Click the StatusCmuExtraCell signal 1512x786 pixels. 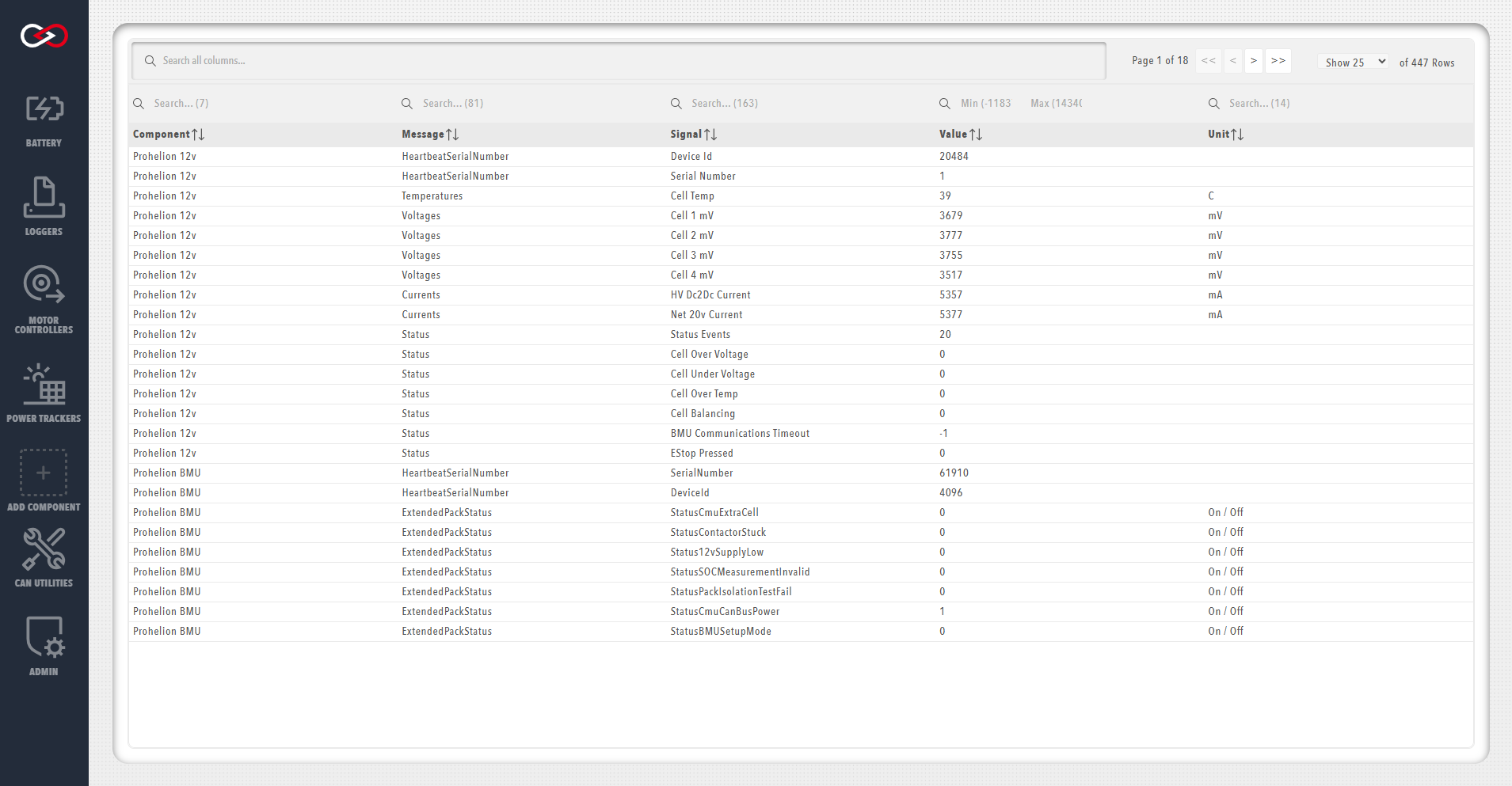714,513
